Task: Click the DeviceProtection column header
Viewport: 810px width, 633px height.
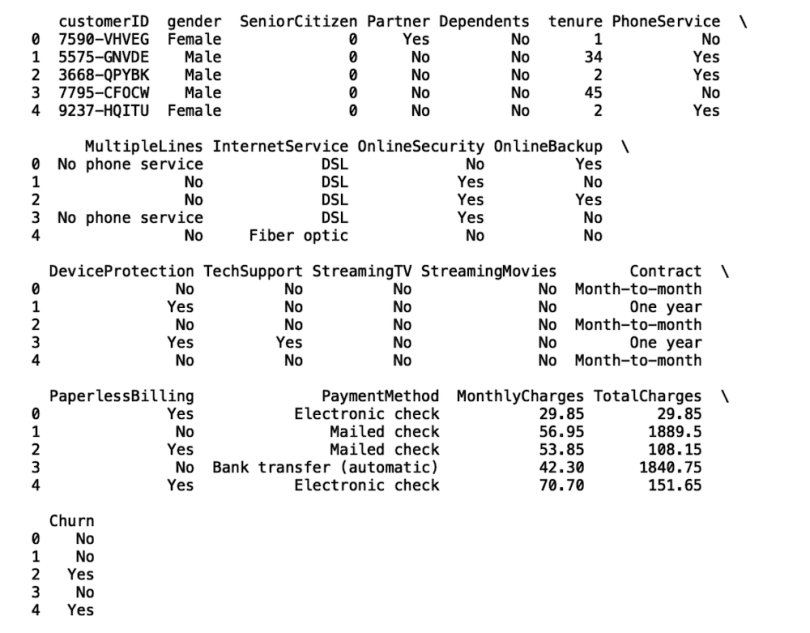Action: pos(121,271)
